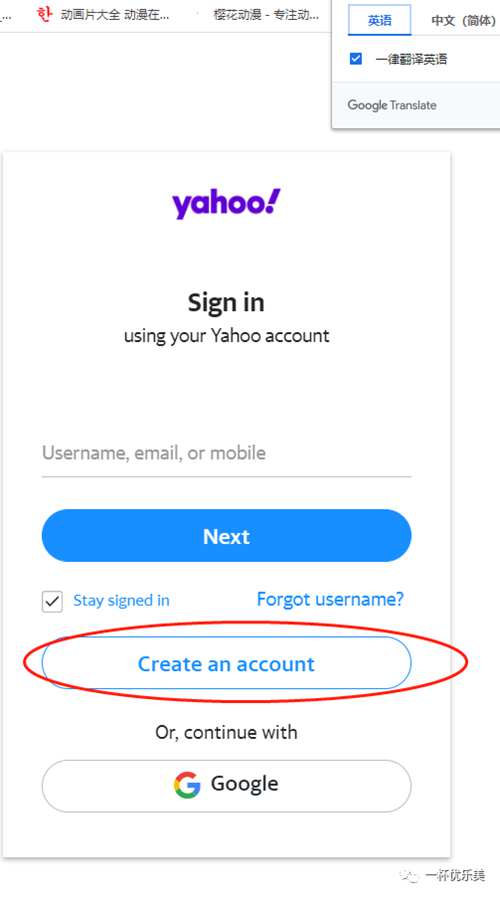Select the 英语 translation tab
Viewport: 500px width, 897px height.
(379, 20)
